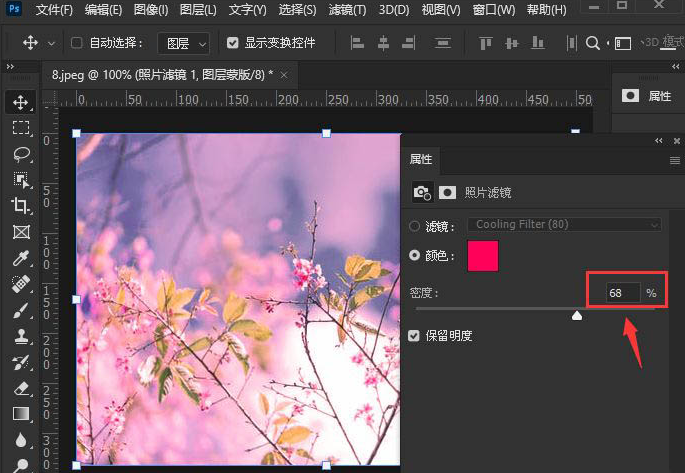
Task: Open the 滤镜(T) menu
Action: (x=347, y=11)
